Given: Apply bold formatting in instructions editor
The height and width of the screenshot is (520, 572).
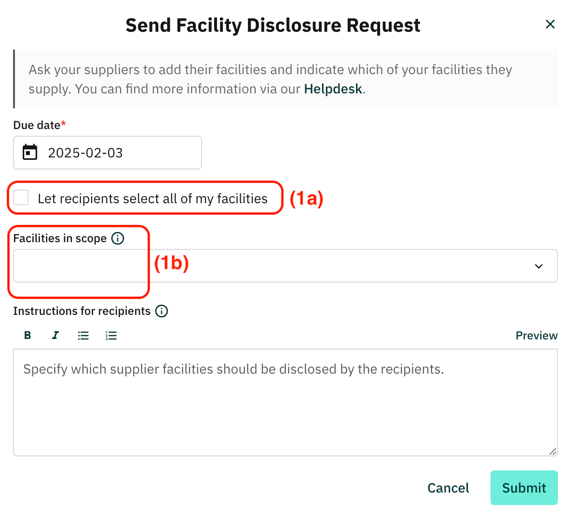Looking at the screenshot, I should (27, 335).
